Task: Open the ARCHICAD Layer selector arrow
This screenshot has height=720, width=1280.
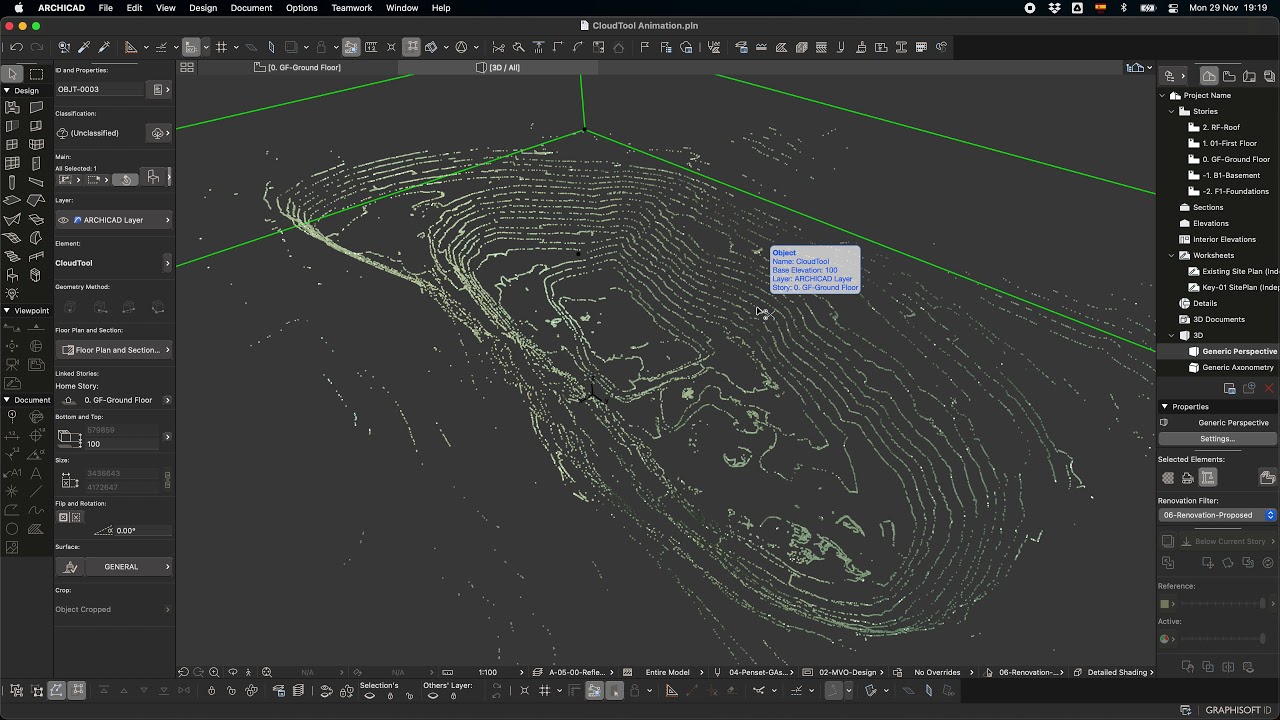Action: 167,220
